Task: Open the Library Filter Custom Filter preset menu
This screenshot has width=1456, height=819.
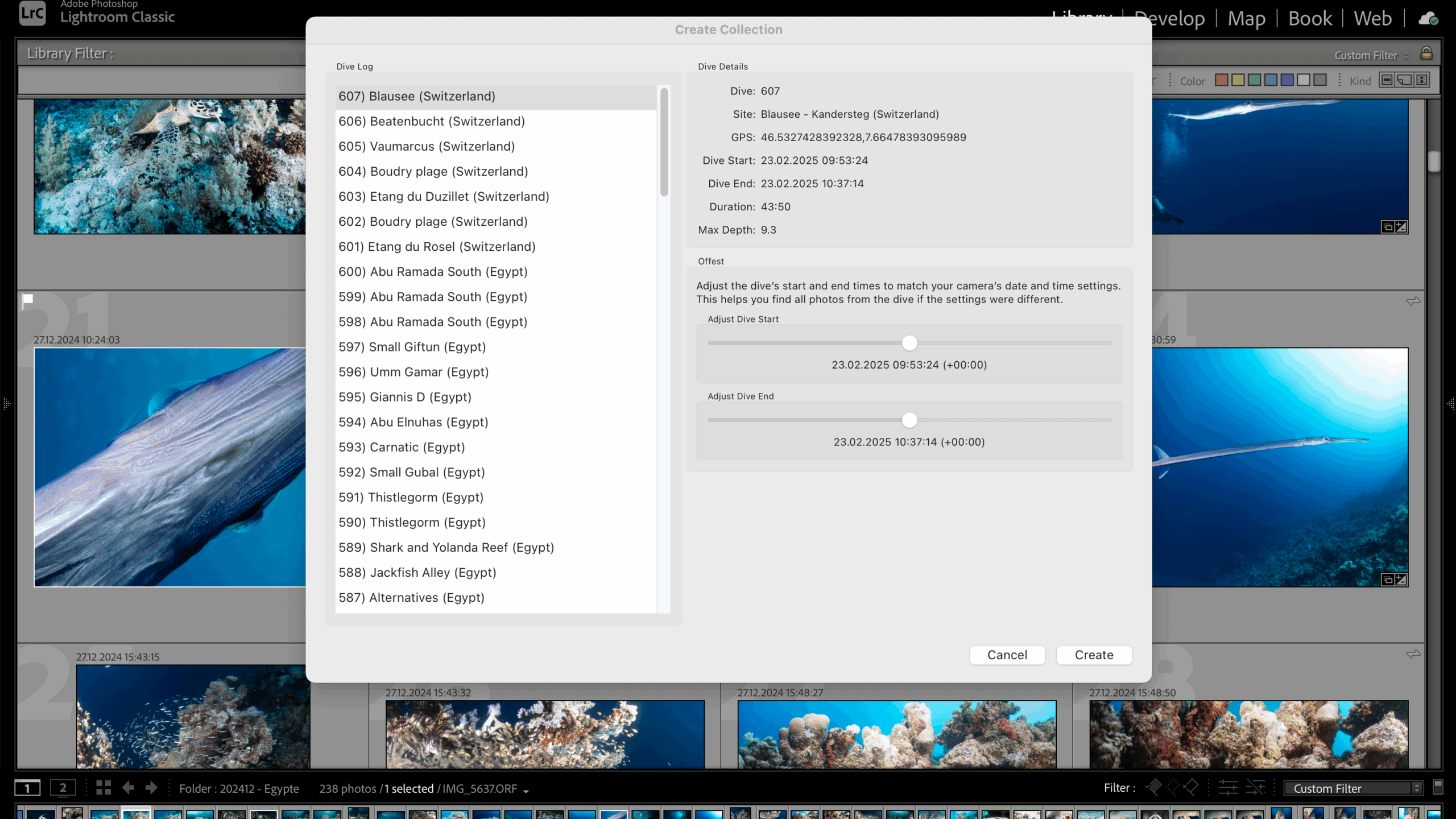Action: [x=1371, y=55]
